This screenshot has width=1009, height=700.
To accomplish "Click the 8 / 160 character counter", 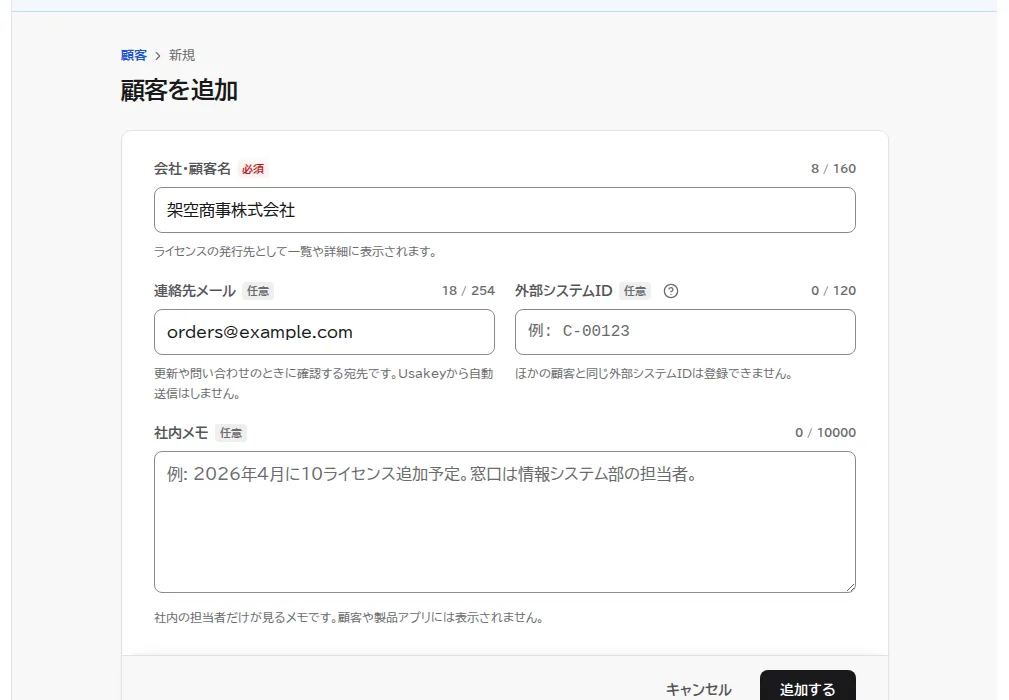I will click(833, 169).
